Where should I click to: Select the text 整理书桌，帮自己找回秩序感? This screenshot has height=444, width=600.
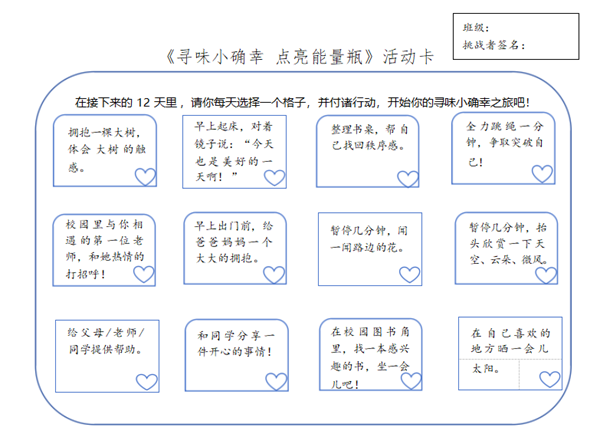[x=370, y=137]
